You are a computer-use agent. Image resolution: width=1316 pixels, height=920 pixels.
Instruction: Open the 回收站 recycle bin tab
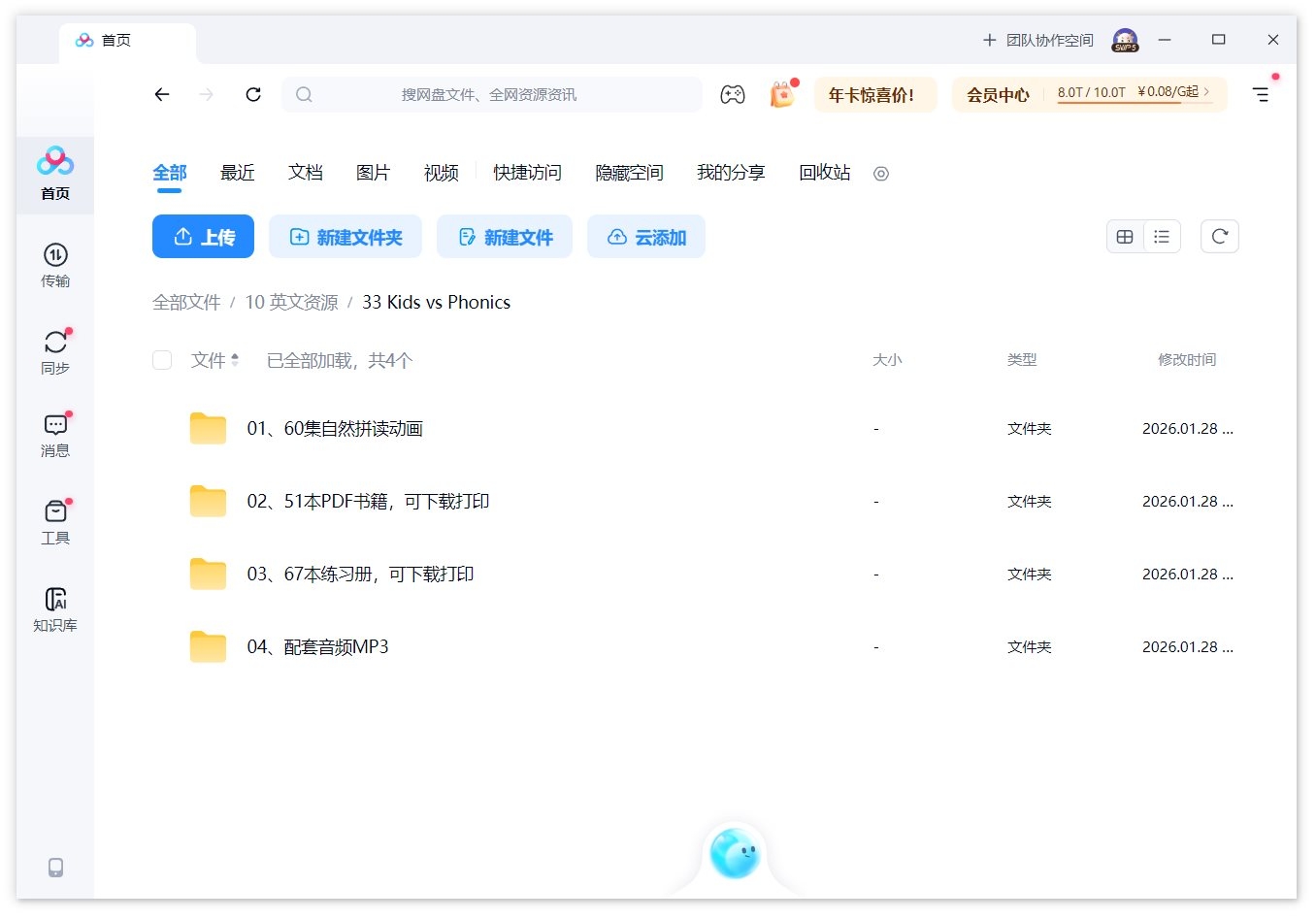(x=823, y=172)
